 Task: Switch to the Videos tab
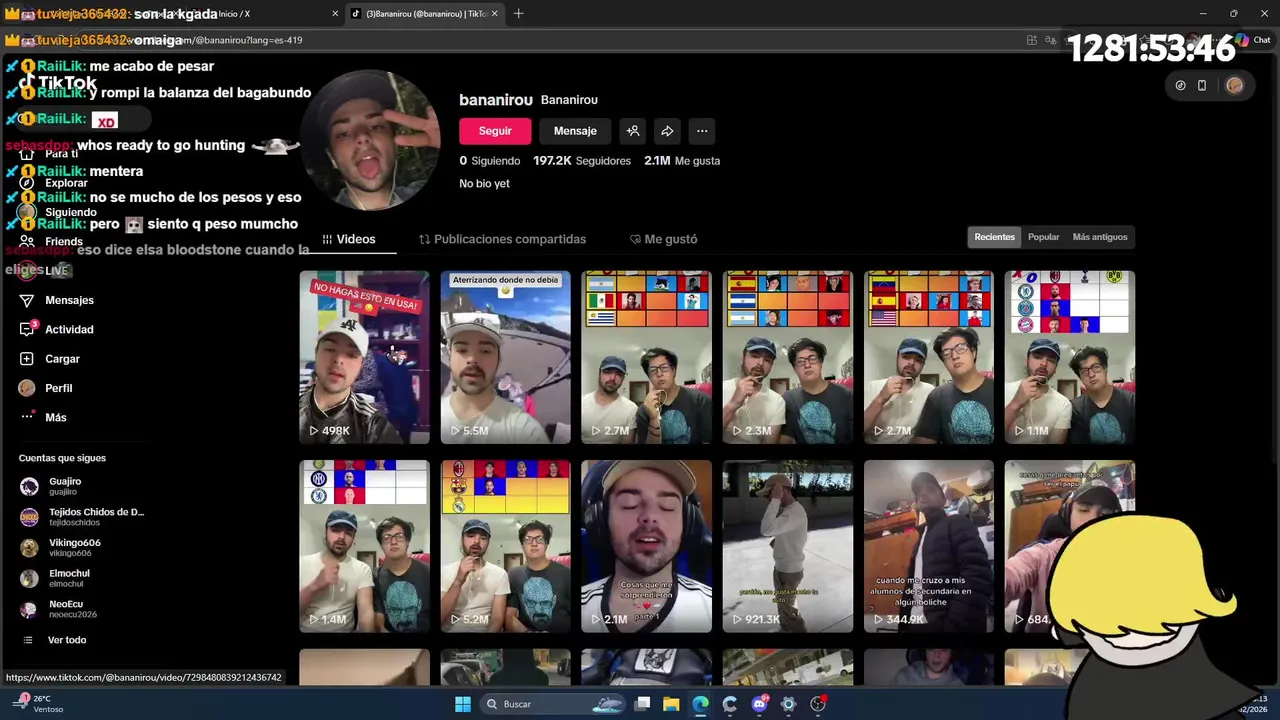point(348,239)
